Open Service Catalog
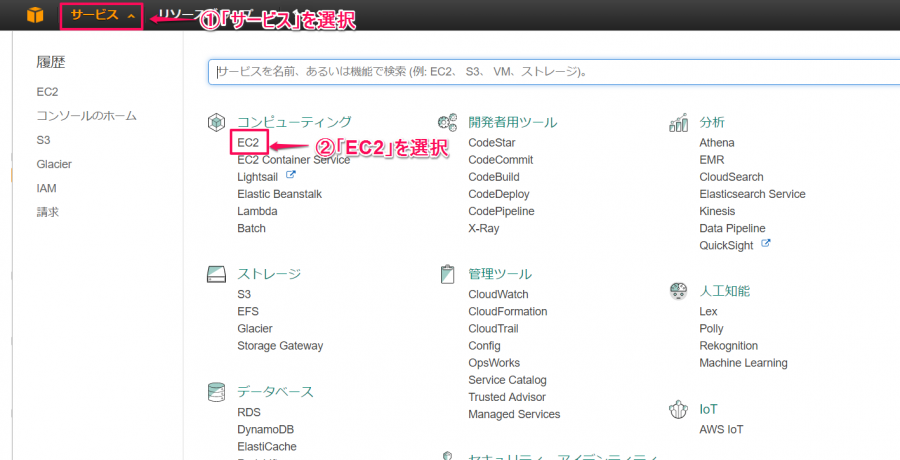 507,381
